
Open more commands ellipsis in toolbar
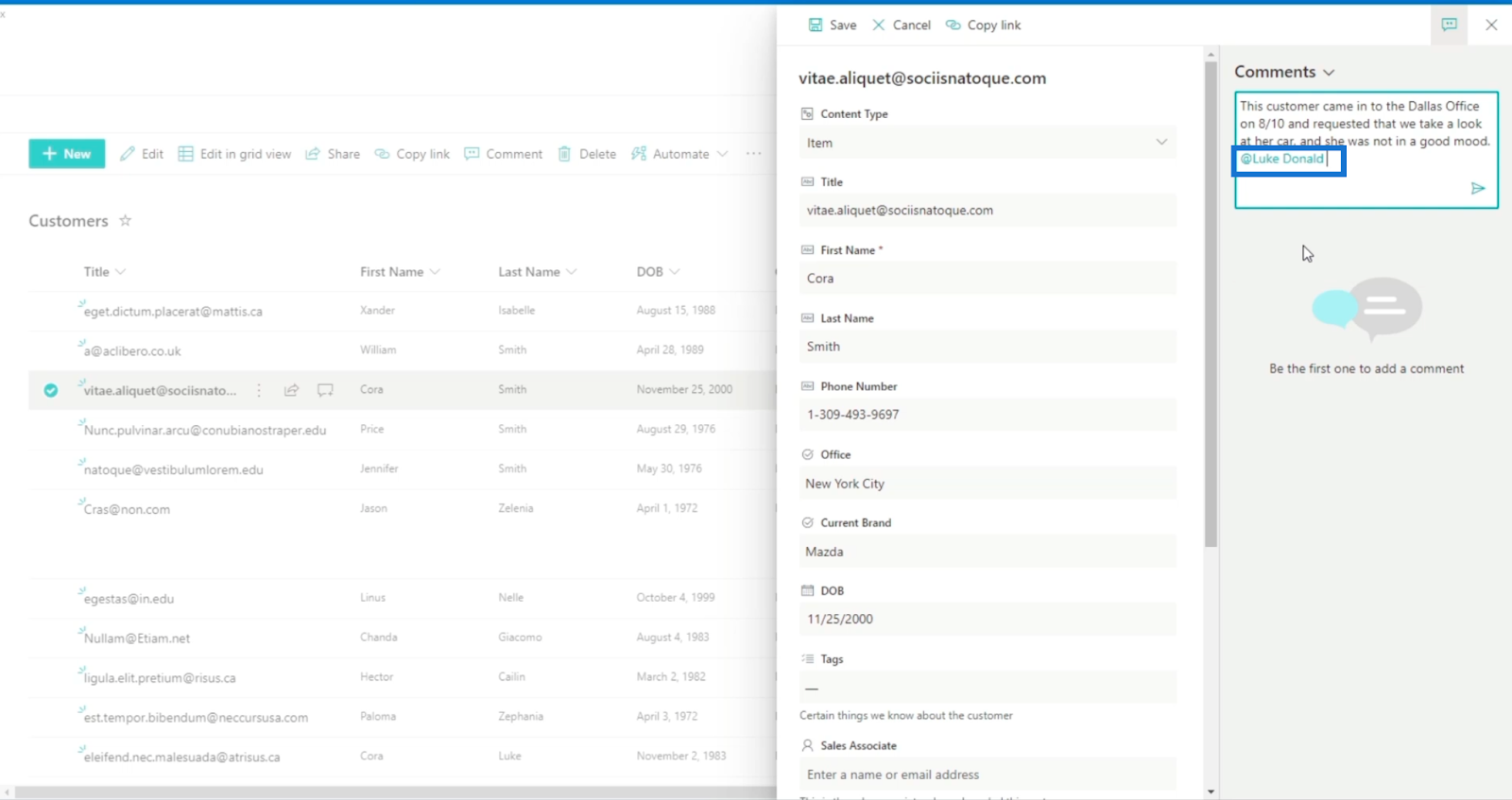(753, 154)
